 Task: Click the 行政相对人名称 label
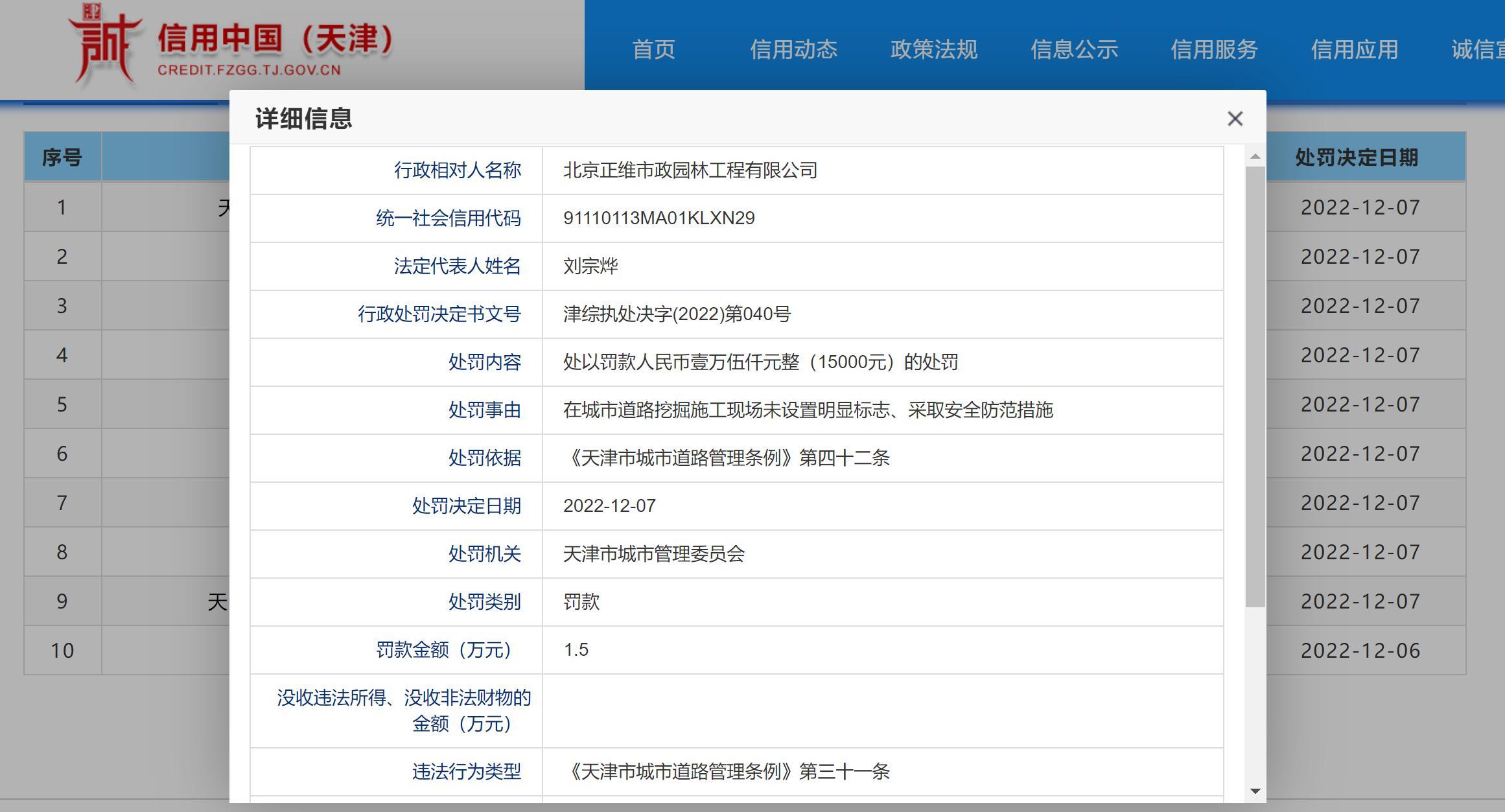(x=458, y=170)
